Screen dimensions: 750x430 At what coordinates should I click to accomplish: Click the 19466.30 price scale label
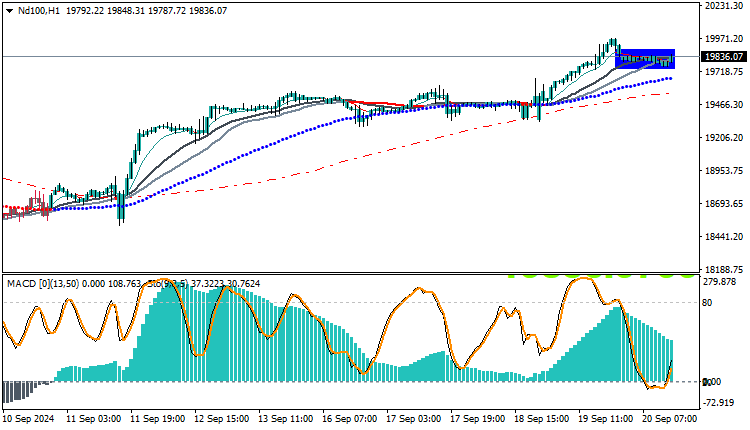click(x=724, y=105)
